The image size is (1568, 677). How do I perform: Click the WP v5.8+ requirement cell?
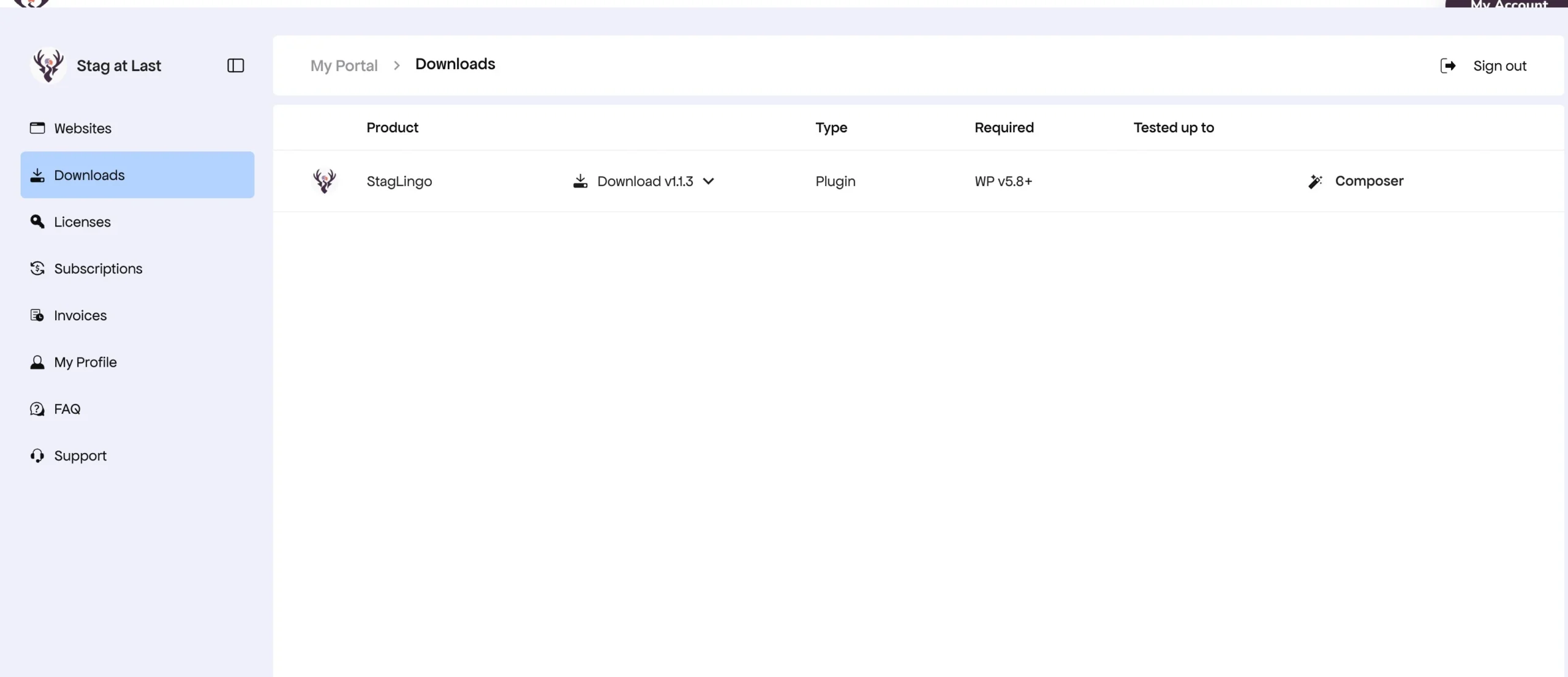pos(1003,181)
